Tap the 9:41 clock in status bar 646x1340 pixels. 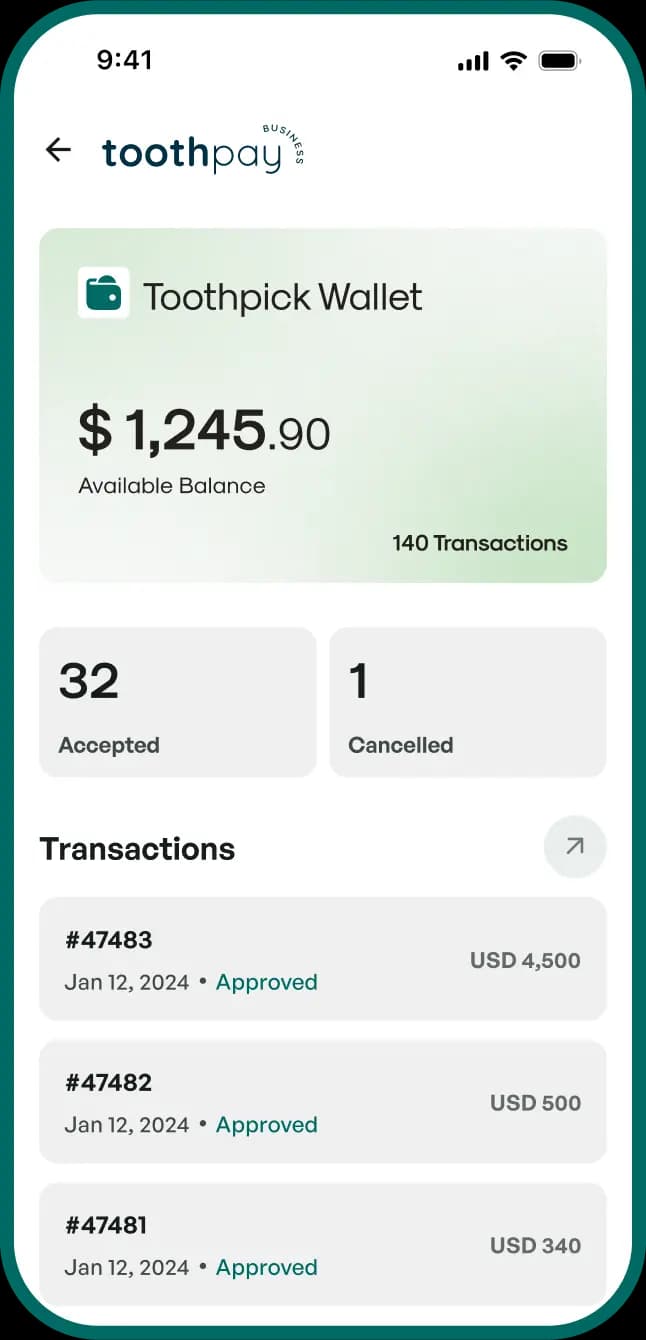[x=124, y=60]
